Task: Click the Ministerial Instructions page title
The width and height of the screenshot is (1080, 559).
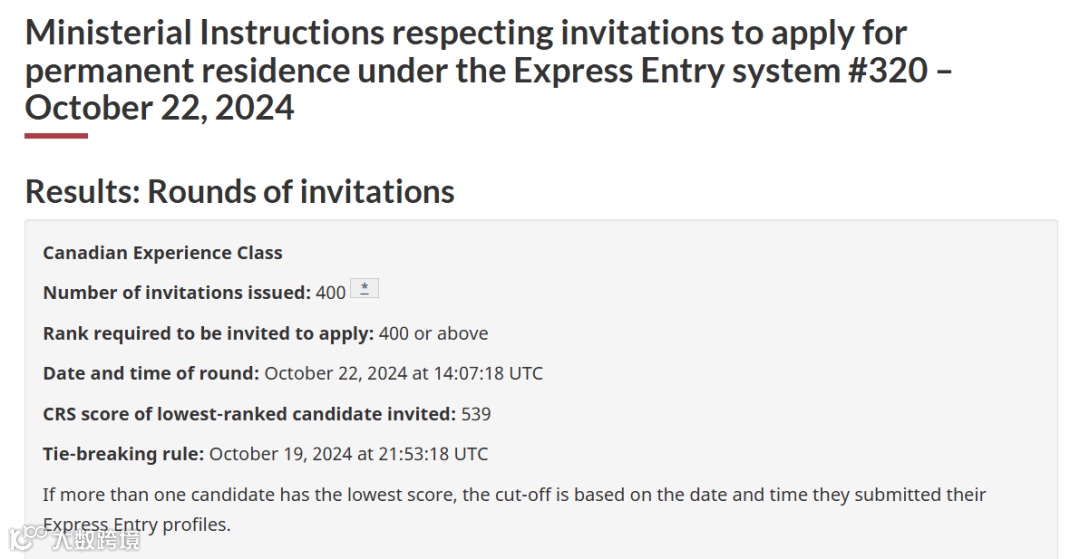Action: [488, 70]
